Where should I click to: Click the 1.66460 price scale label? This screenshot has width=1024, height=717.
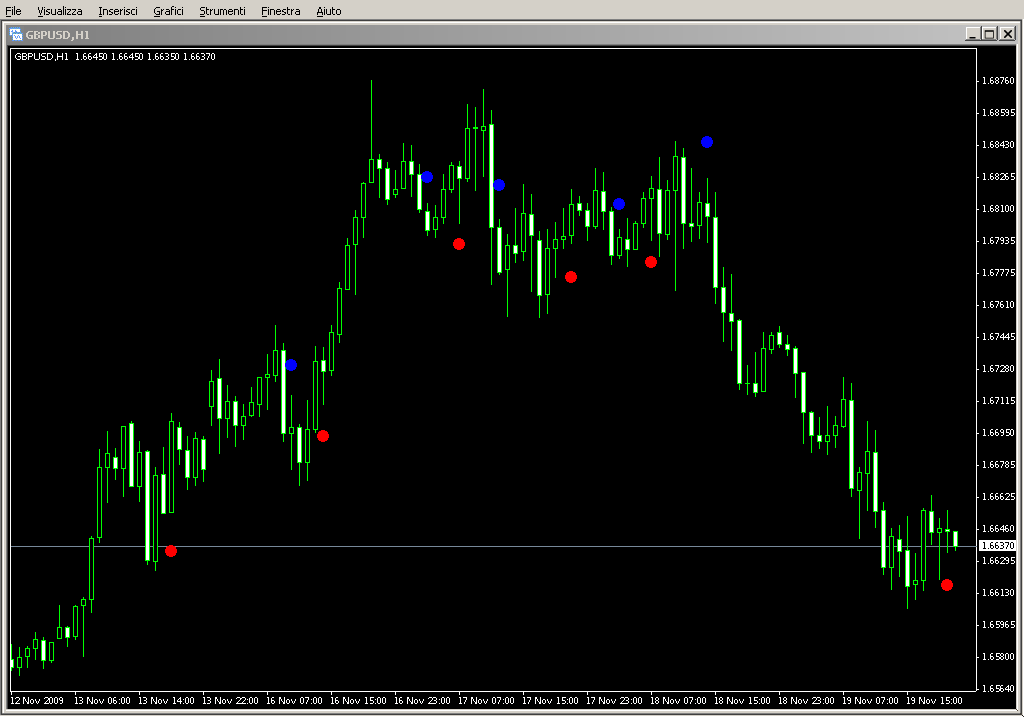coord(999,529)
